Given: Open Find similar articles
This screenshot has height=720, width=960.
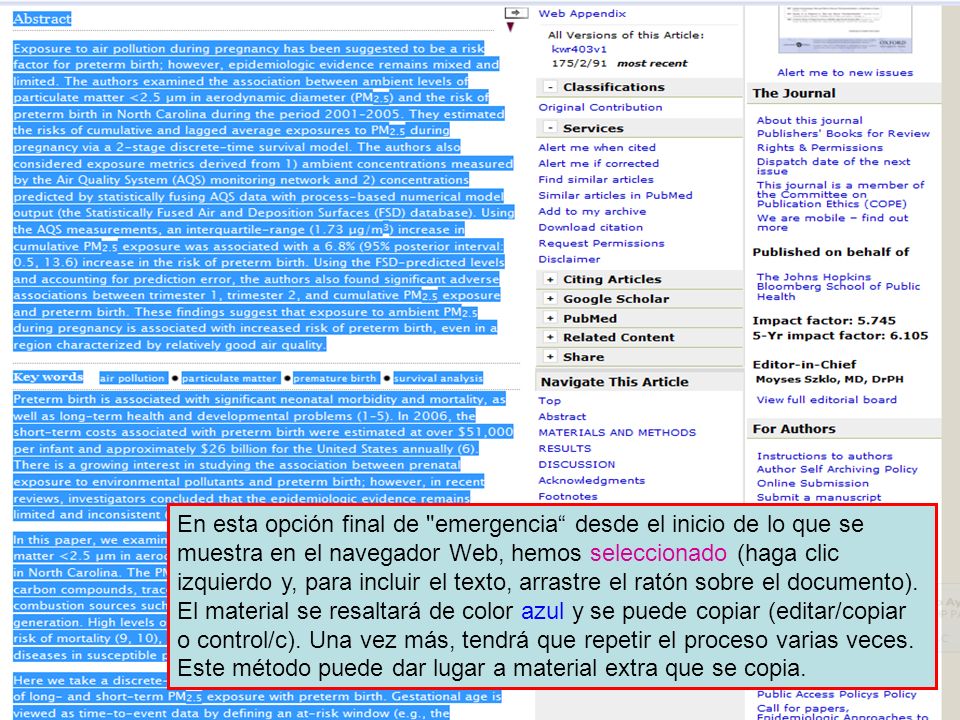Looking at the screenshot, I should [596, 179].
